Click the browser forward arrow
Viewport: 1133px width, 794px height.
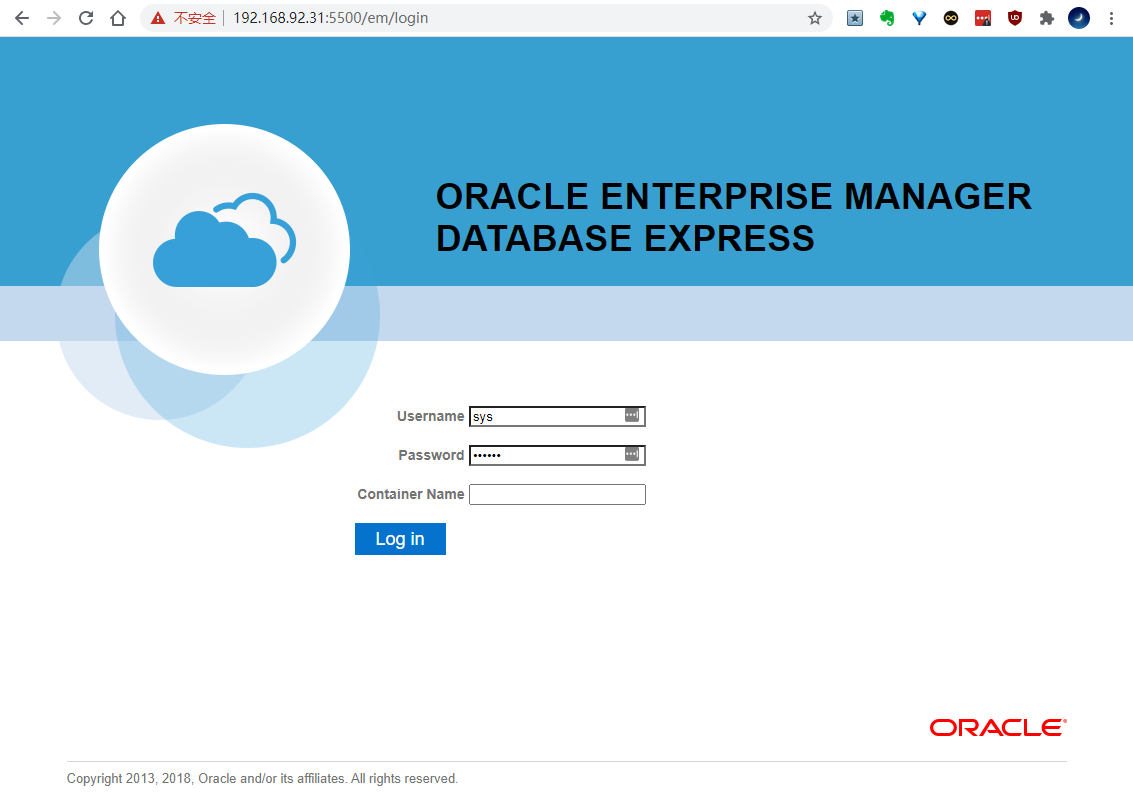point(54,18)
